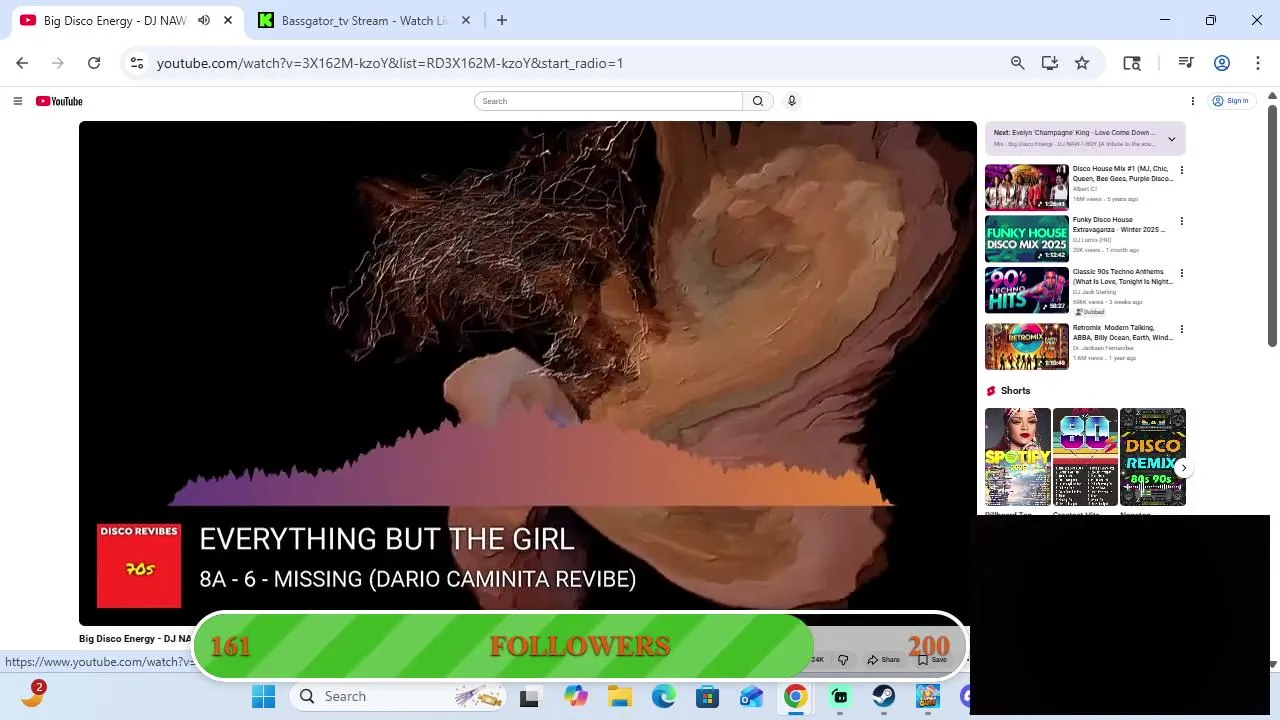Click the Share button below the video
Viewport: 1280px width, 720px height.
883,660
